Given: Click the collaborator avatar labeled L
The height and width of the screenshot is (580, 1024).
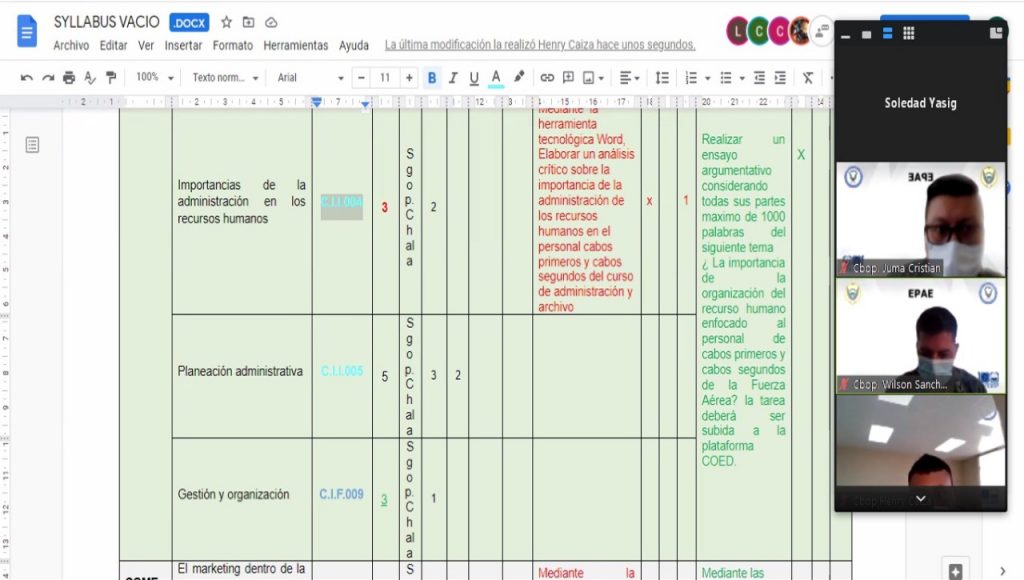Looking at the screenshot, I should point(737,31).
